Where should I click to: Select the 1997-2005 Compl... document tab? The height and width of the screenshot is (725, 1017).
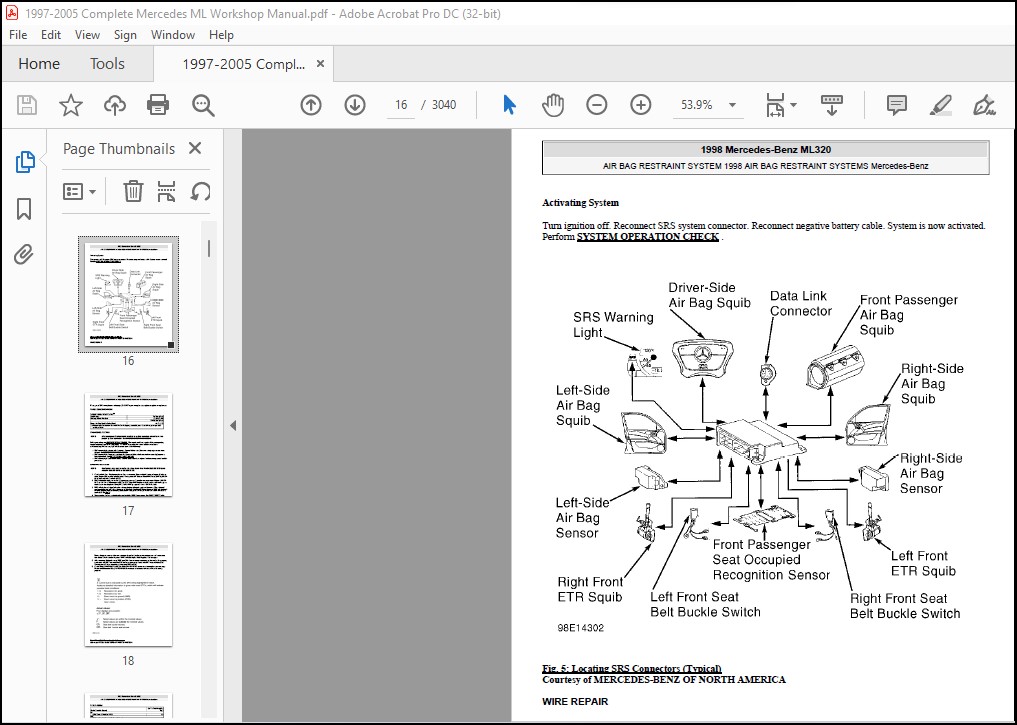click(243, 64)
